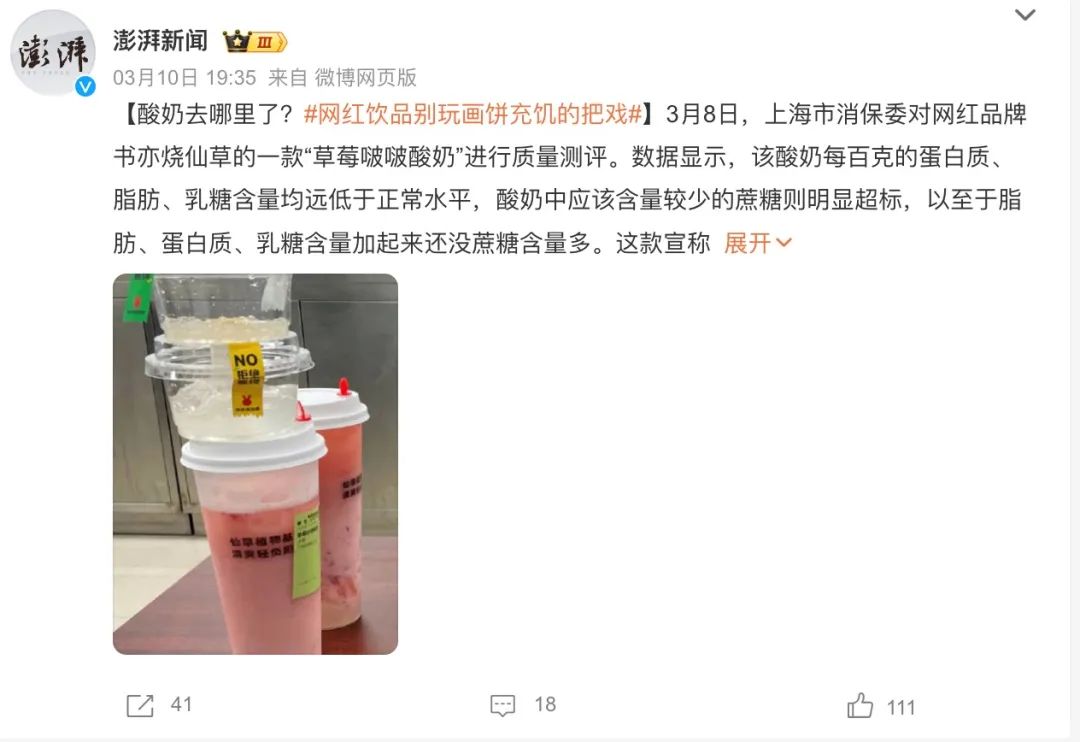Click the comment count 18
This screenshot has height=742, width=1080.
pos(545,705)
